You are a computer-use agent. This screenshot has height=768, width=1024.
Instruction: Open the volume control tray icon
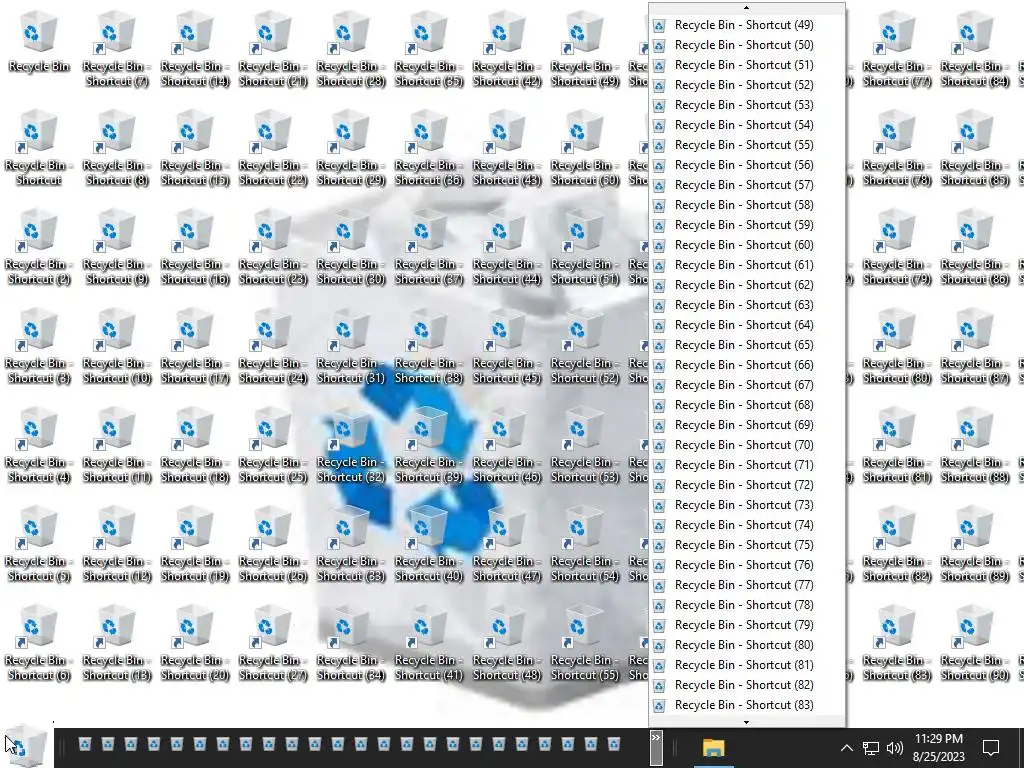[895, 748]
